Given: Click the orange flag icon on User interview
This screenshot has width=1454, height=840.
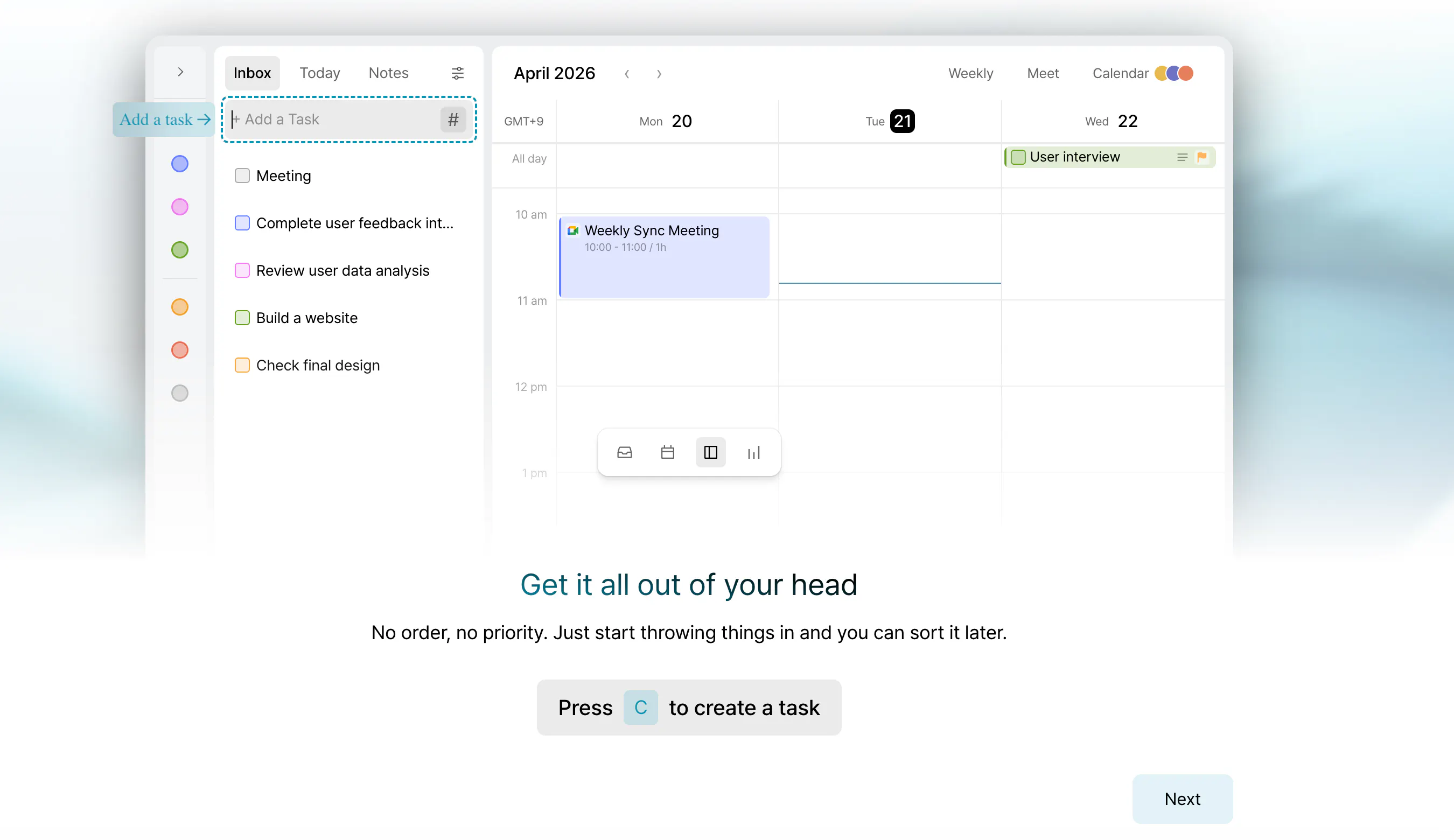Looking at the screenshot, I should (x=1202, y=157).
